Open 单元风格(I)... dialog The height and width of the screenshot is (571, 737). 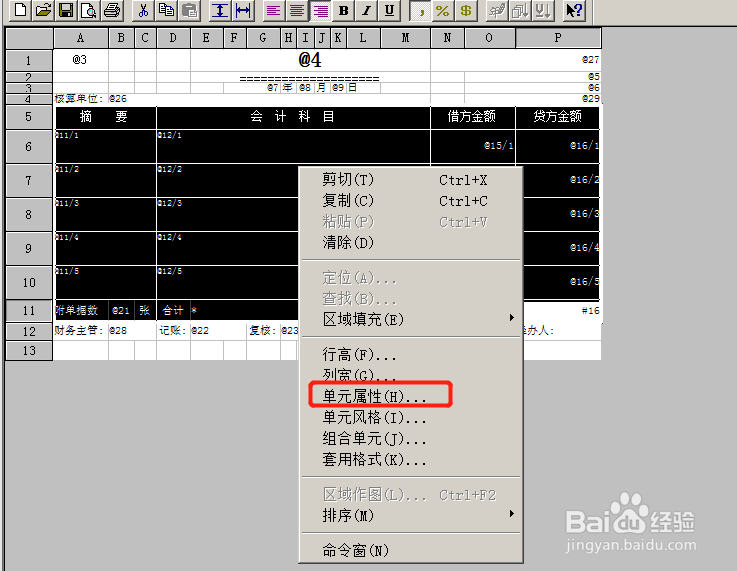coord(411,417)
